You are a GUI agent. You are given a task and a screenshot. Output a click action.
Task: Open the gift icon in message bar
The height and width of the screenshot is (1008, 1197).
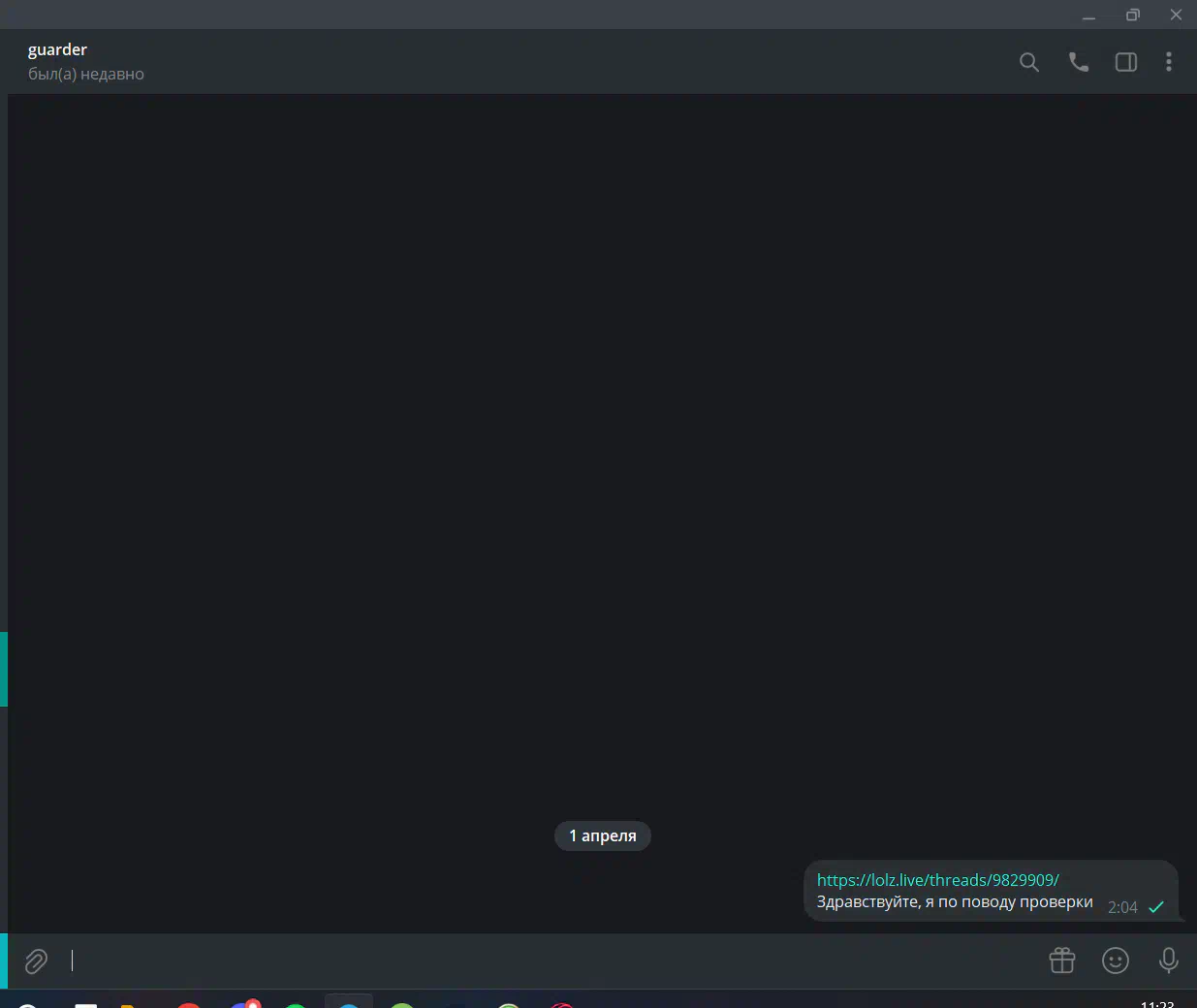(x=1062, y=961)
